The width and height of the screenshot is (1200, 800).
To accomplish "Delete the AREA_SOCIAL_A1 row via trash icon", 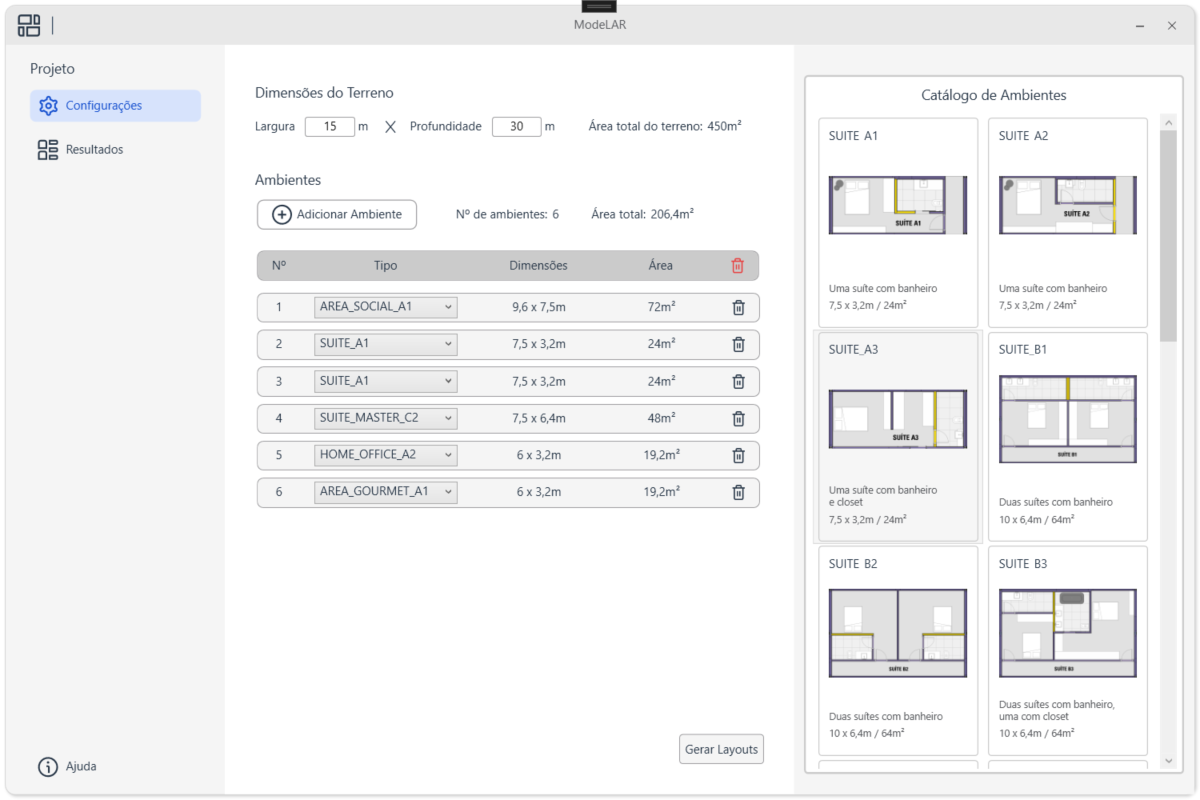I will pyautogui.click(x=738, y=308).
